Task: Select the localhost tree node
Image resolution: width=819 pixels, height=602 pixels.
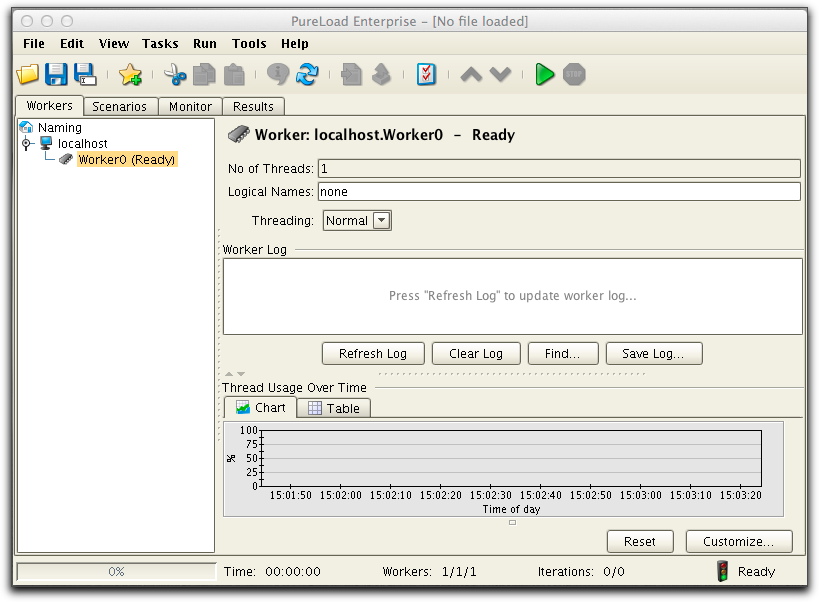Action: click(83, 143)
